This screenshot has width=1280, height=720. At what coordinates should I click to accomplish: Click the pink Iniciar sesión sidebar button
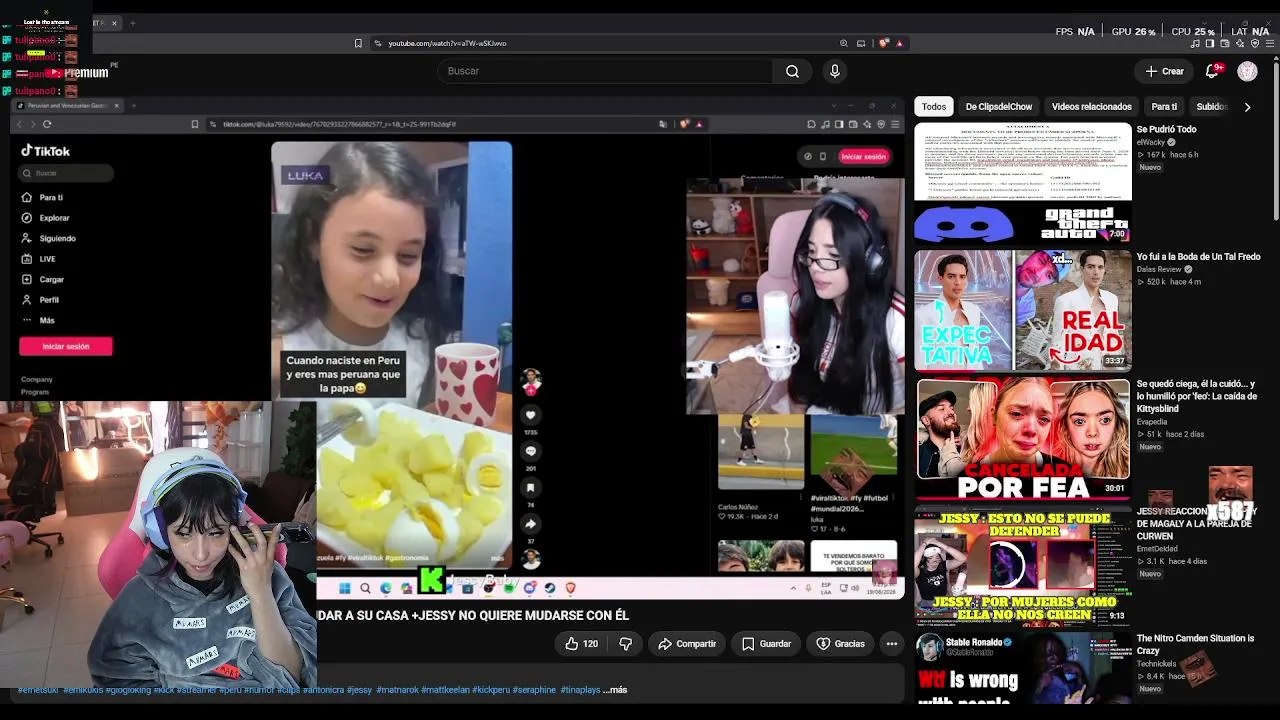coord(66,346)
